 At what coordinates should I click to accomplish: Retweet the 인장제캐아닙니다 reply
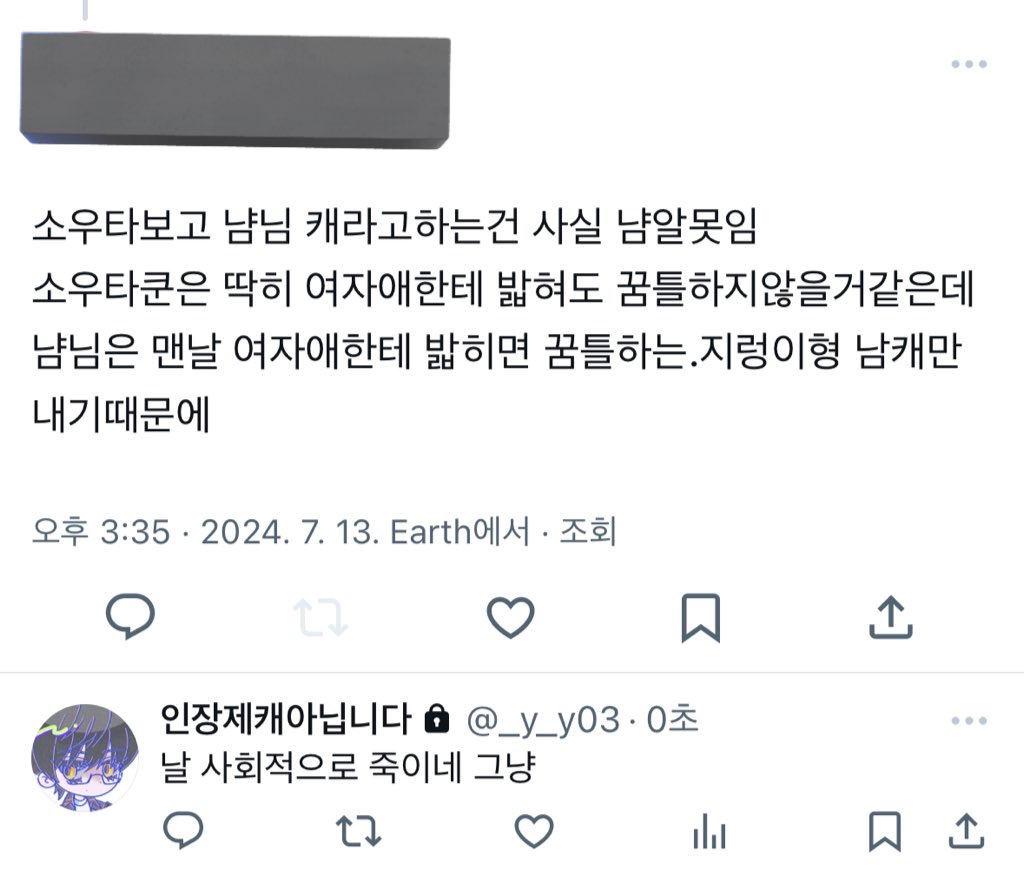tap(359, 831)
